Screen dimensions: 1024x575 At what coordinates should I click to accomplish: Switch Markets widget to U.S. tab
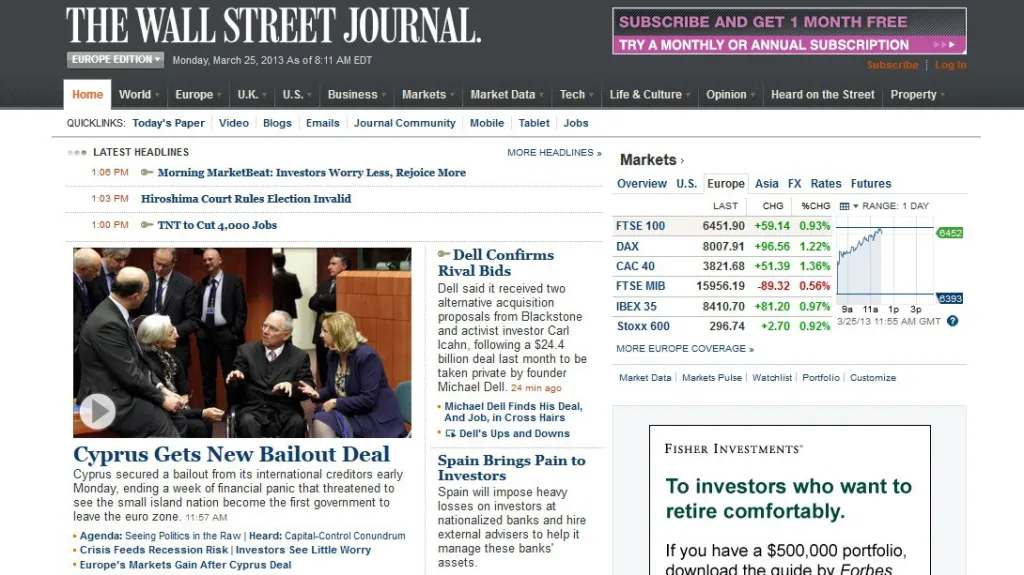686,184
